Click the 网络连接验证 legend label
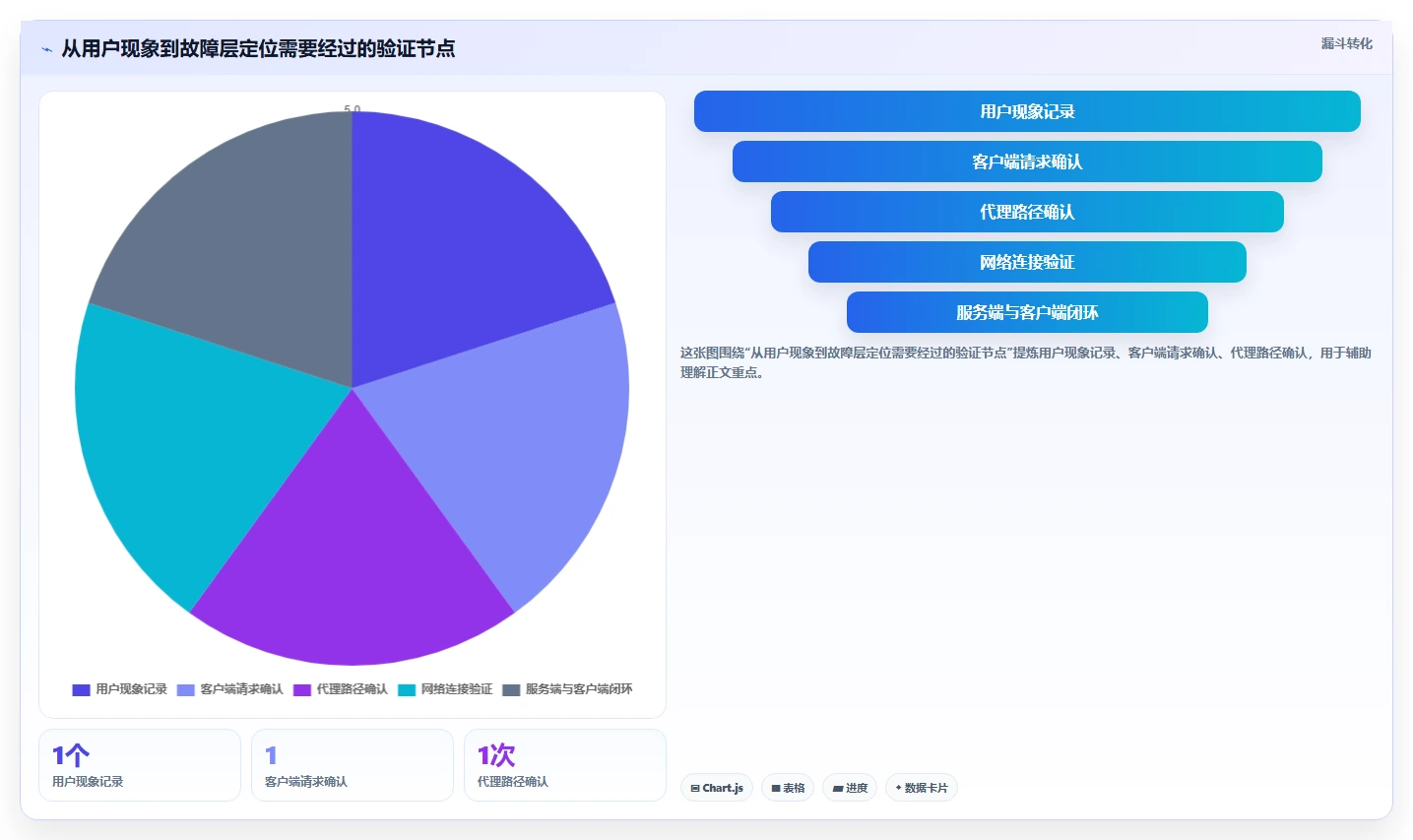The width and height of the screenshot is (1413, 840). pos(456,689)
